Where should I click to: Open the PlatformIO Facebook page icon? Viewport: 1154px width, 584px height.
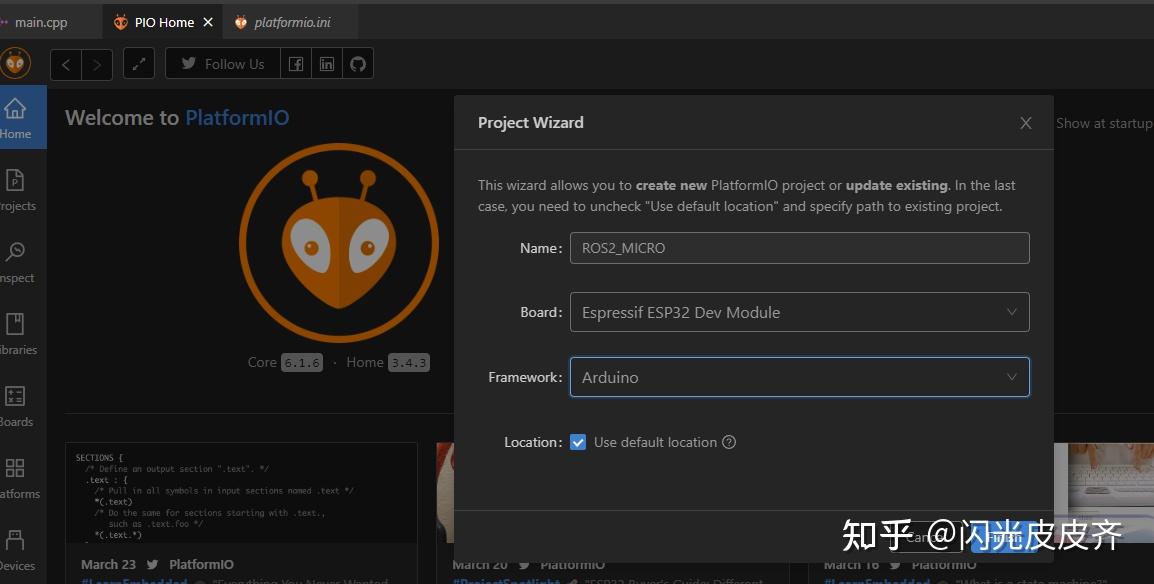tap(296, 63)
